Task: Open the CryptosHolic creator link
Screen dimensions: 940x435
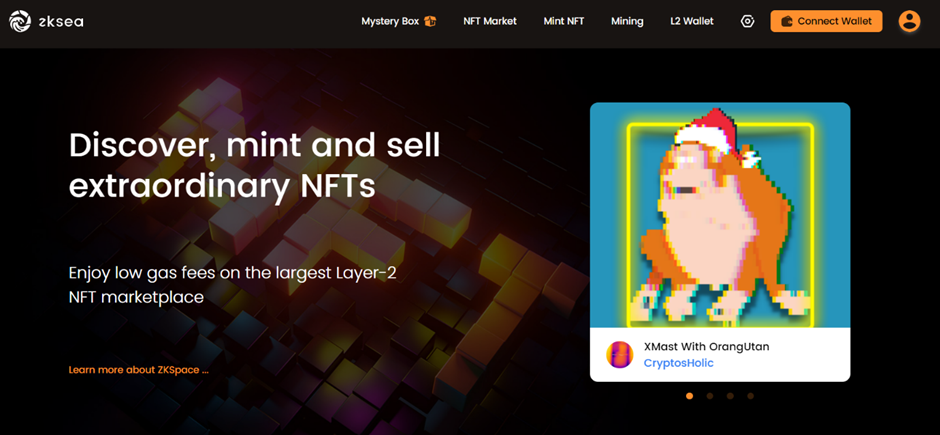Action: coord(678,363)
